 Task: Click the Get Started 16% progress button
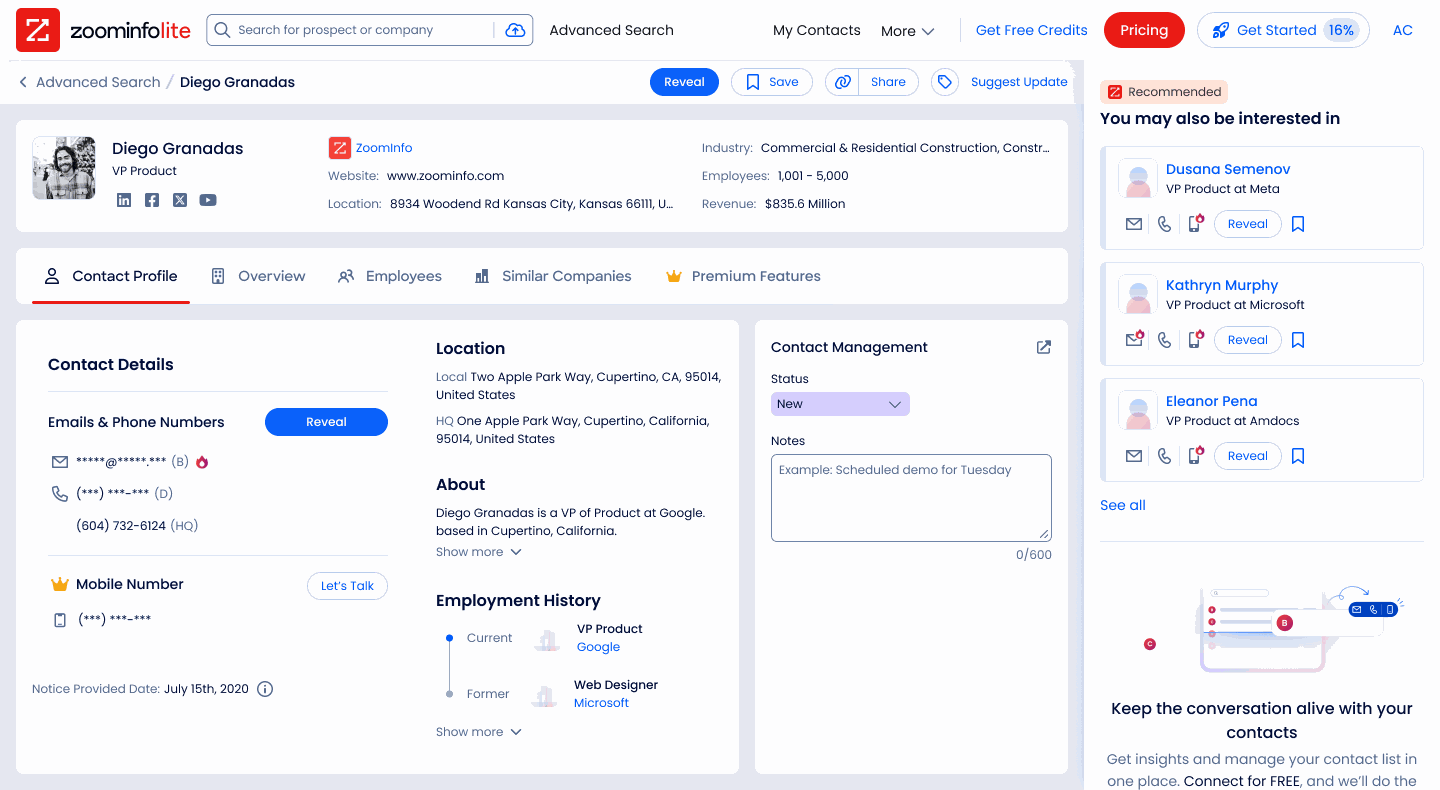pos(1283,30)
